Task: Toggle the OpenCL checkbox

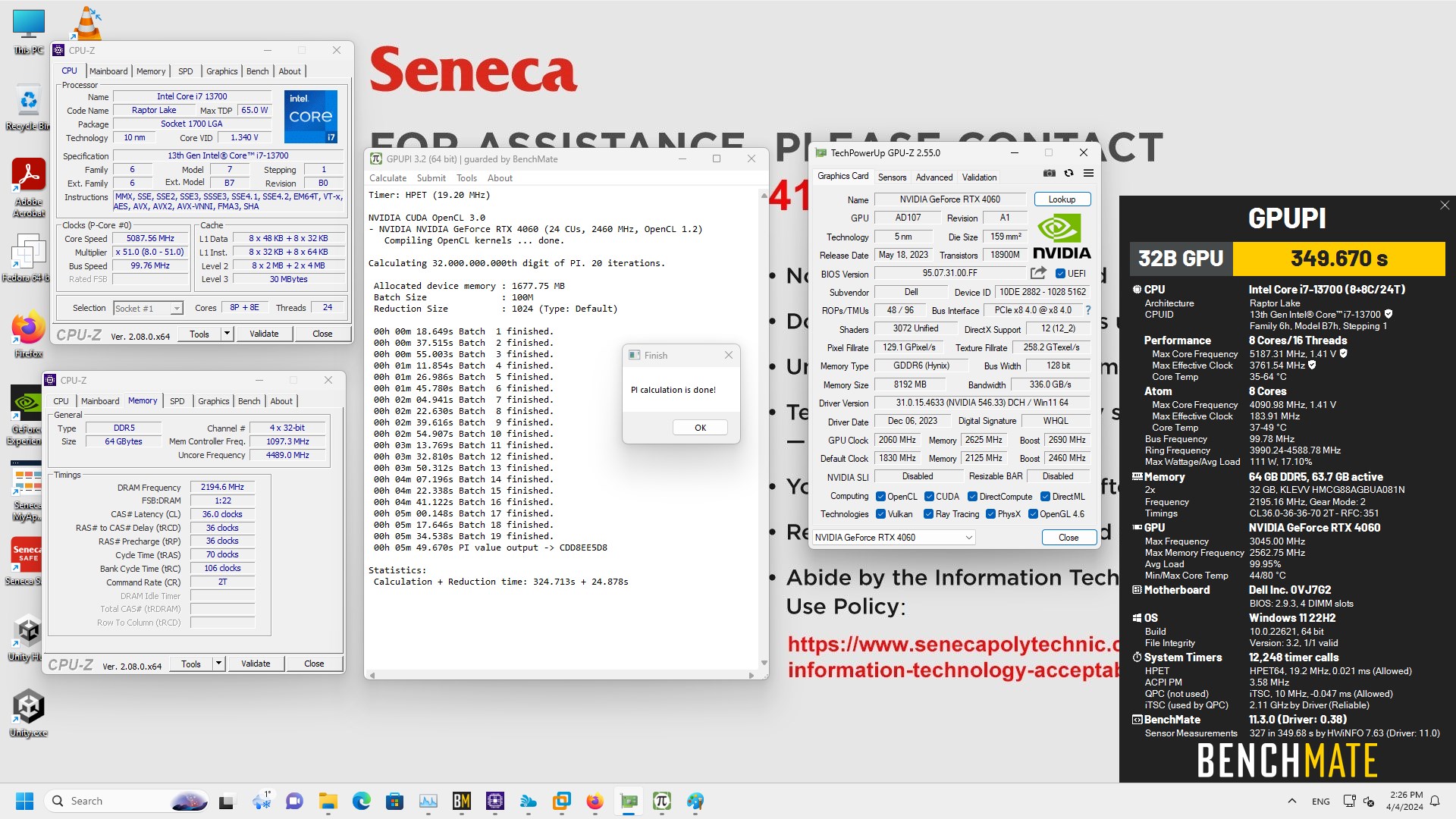Action: coord(880,497)
